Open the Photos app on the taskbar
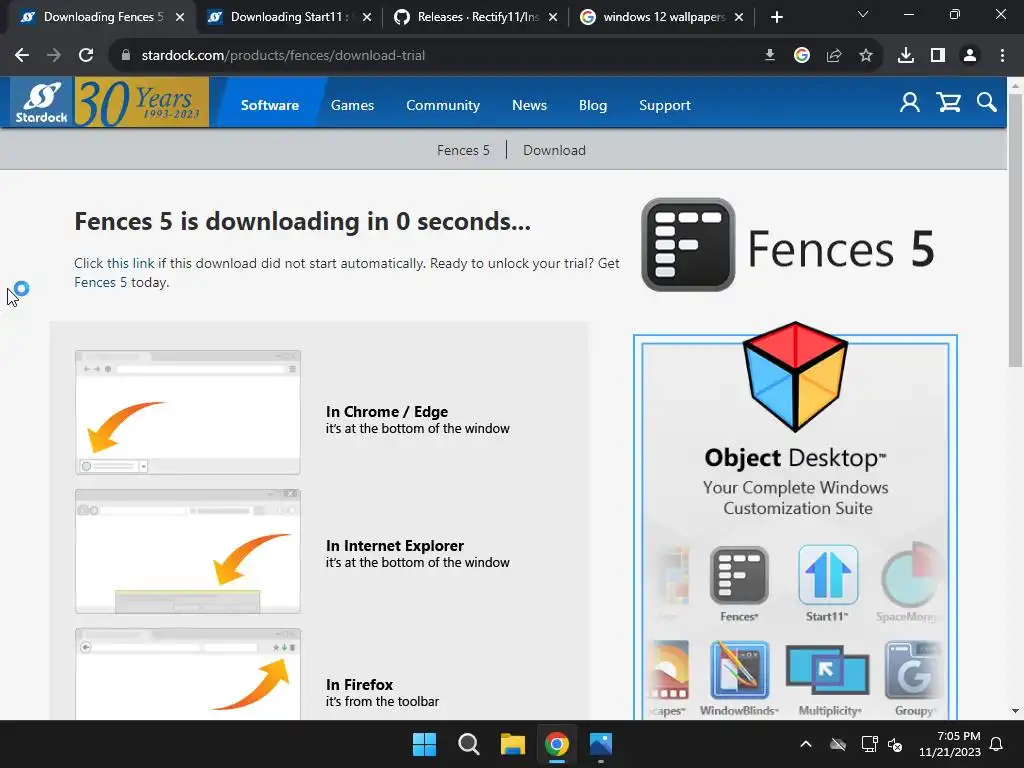This screenshot has width=1024, height=768. tap(601, 744)
